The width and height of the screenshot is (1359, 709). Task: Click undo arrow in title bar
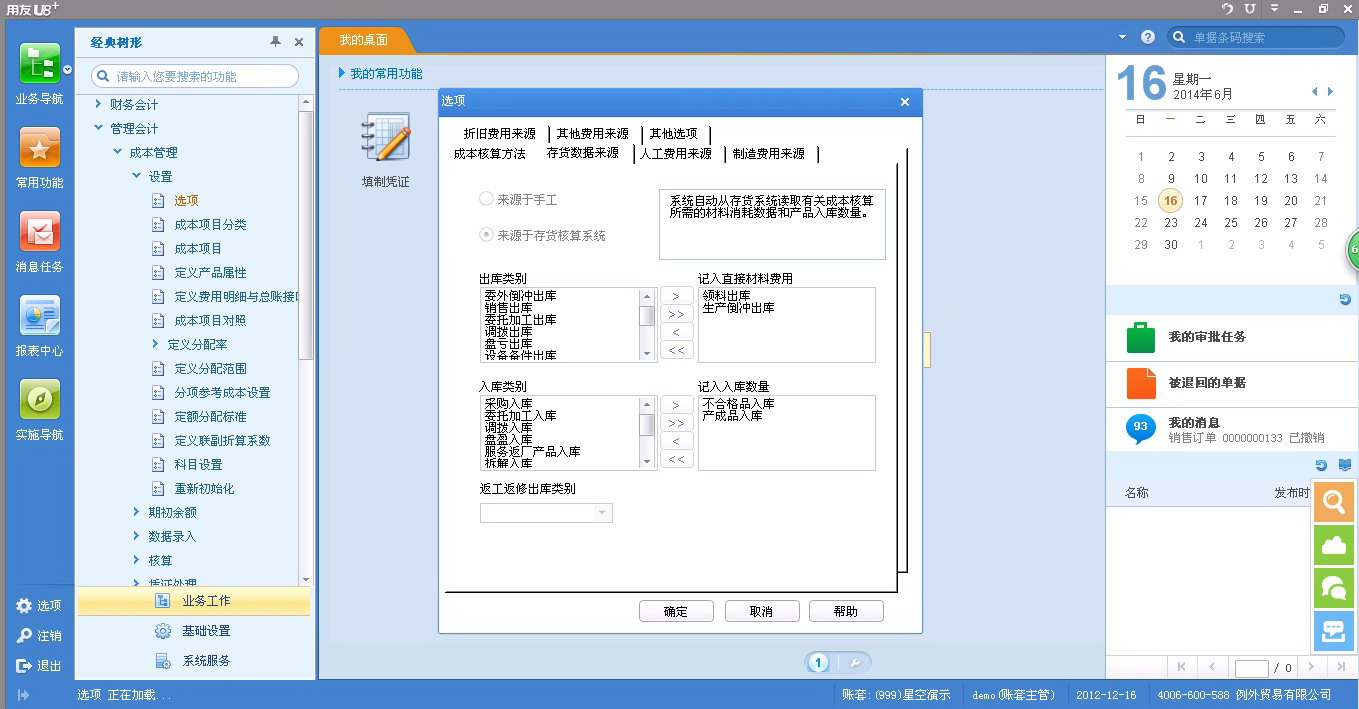(x=1227, y=8)
